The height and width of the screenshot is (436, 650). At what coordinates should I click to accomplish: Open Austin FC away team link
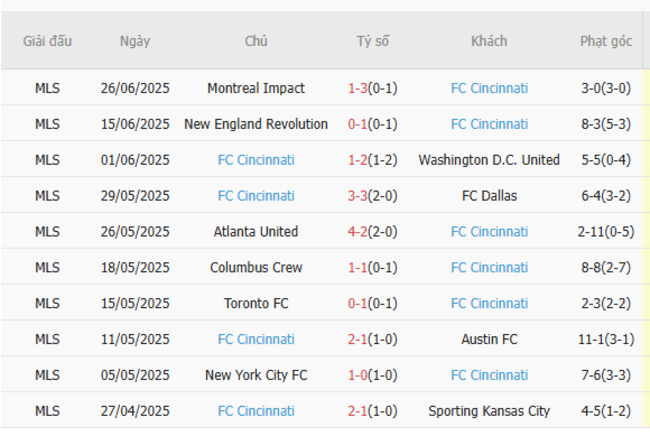click(489, 339)
